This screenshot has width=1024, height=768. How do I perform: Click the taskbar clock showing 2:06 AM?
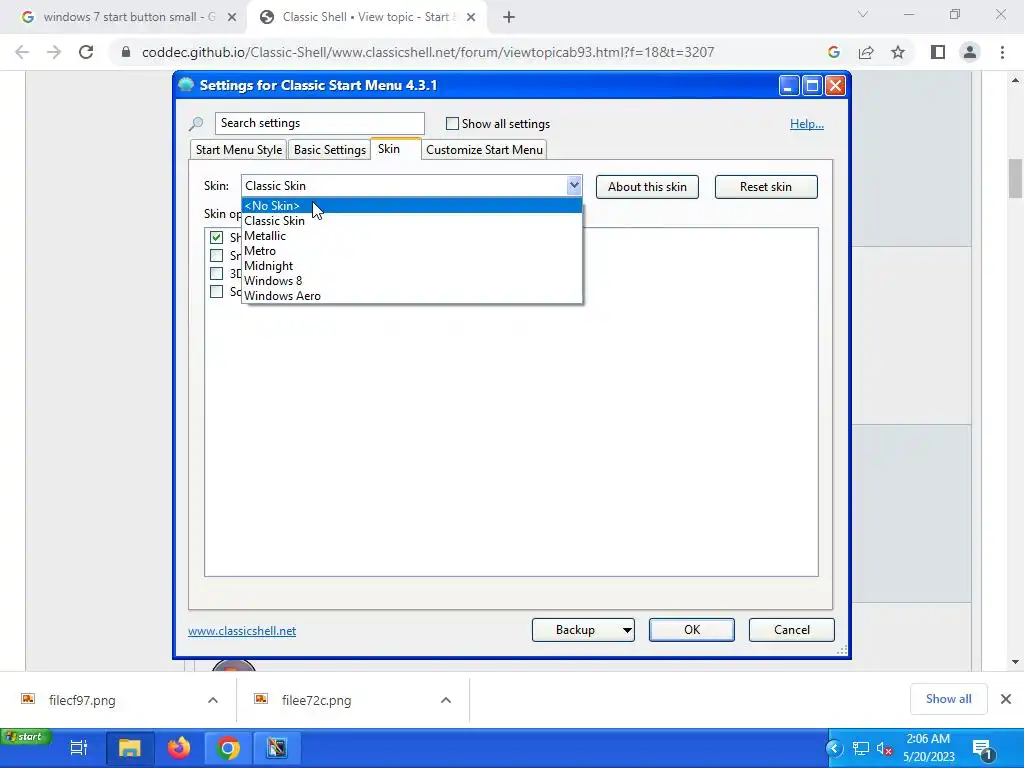coord(928,748)
